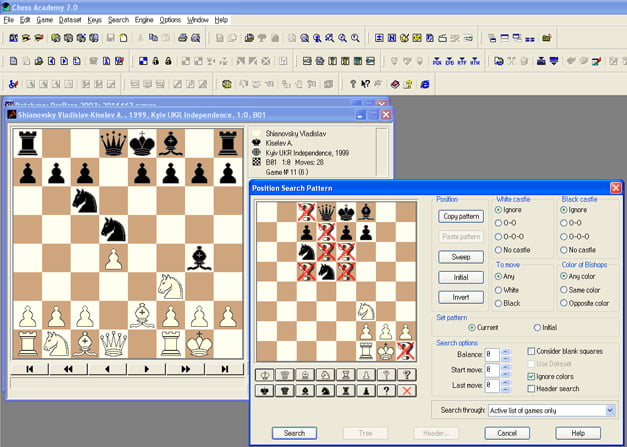Image resolution: width=627 pixels, height=447 pixels.
Task: Click the EPD export toolbar icon
Action: tap(449, 61)
